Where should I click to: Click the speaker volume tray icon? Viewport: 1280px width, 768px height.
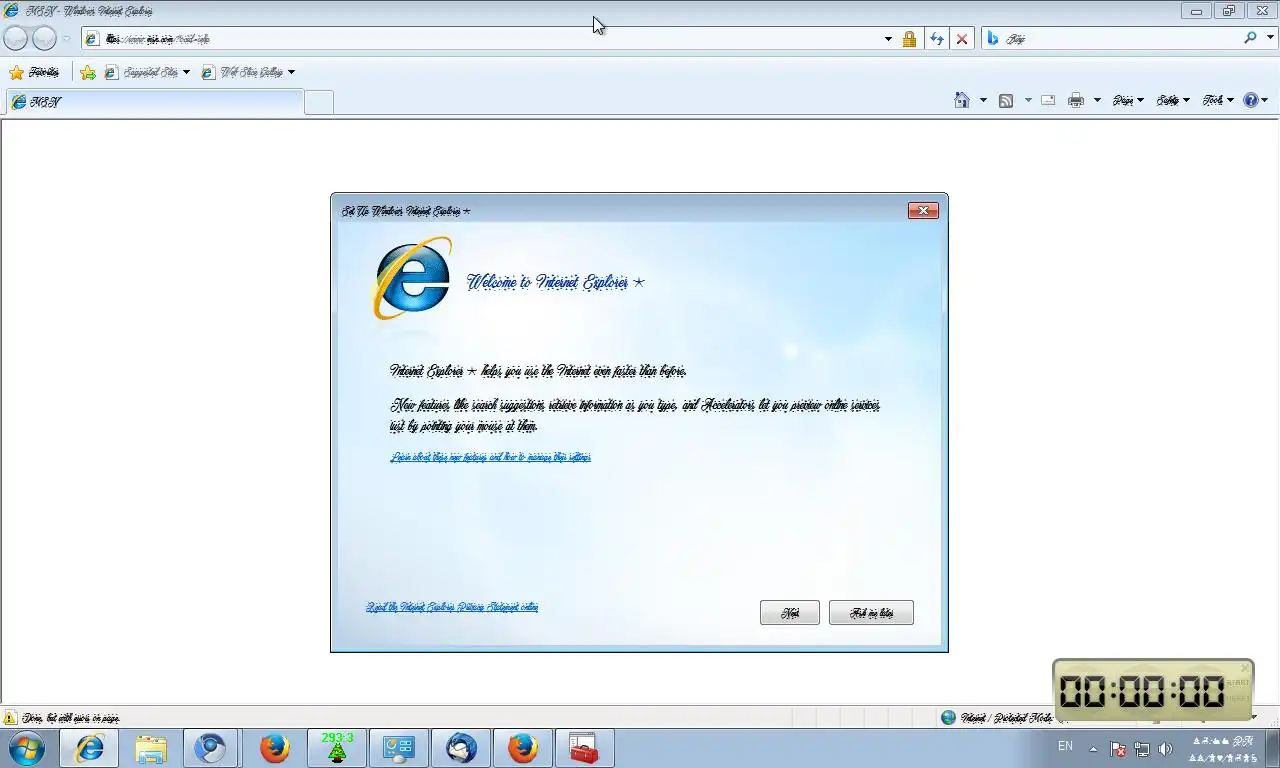point(1165,748)
